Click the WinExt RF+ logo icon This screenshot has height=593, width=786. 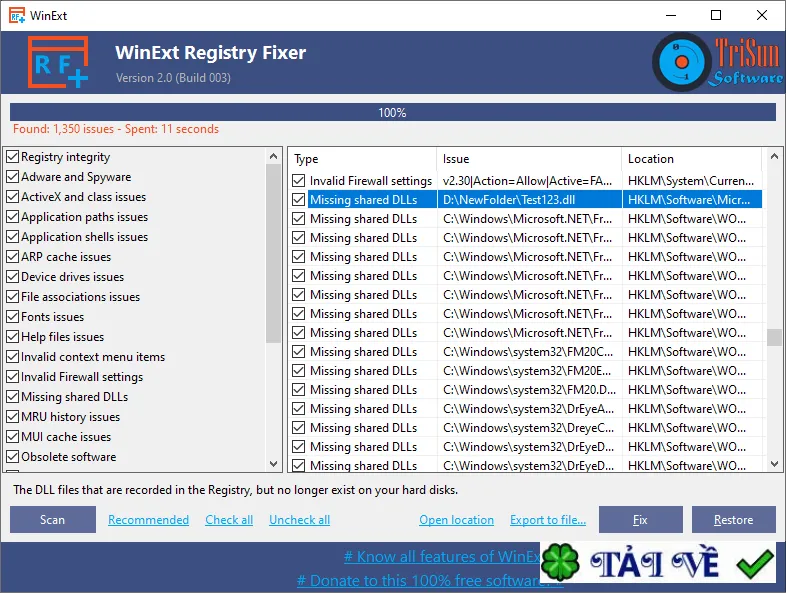point(58,62)
